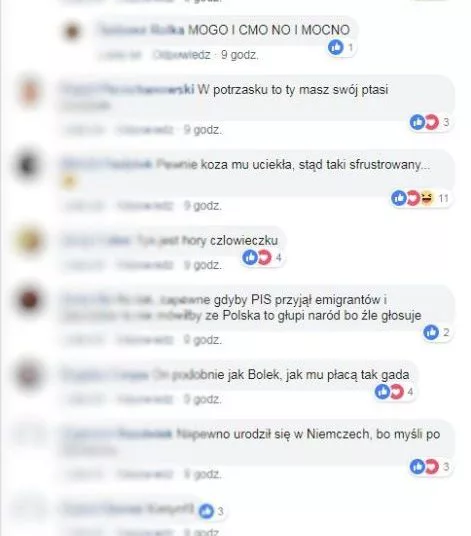The image size is (471, 536).
Task: Open avatar of MOGO I CMO commenter
Action: coord(72,31)
